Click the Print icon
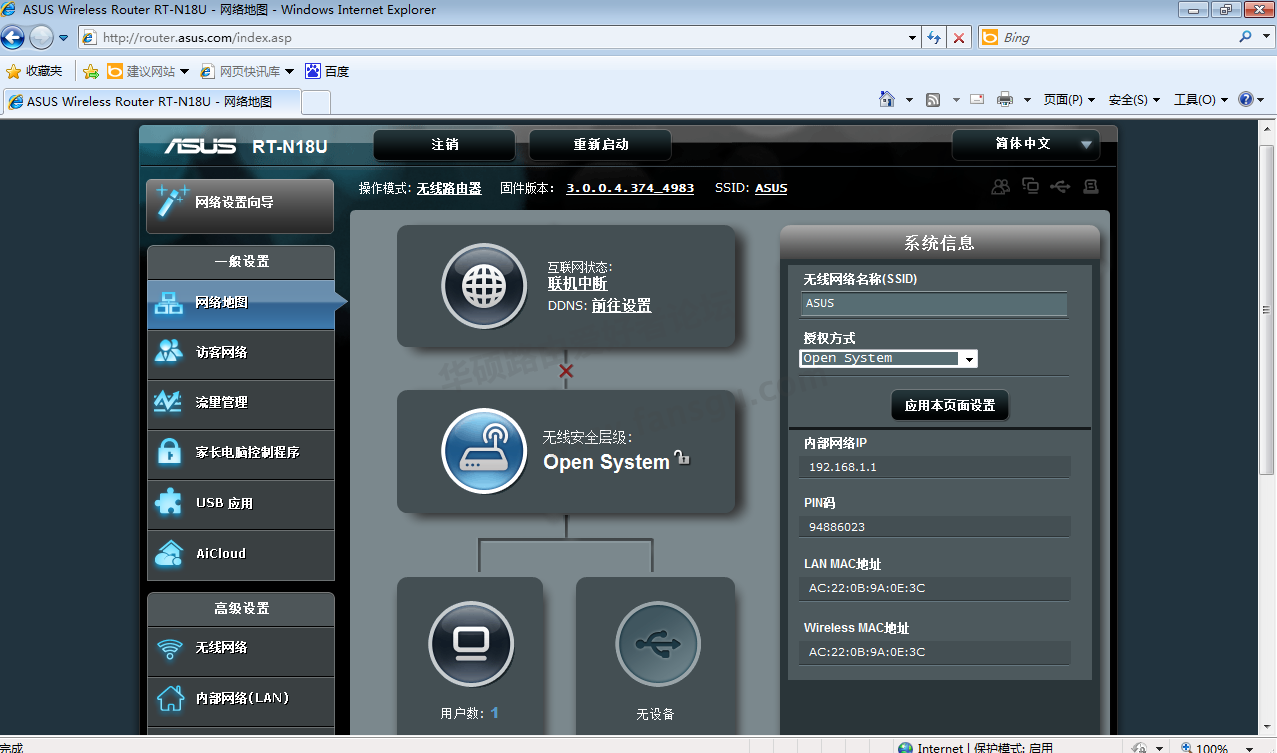Image resolution: width=1277 pixels, height=753 pixels. [1005, 99]
